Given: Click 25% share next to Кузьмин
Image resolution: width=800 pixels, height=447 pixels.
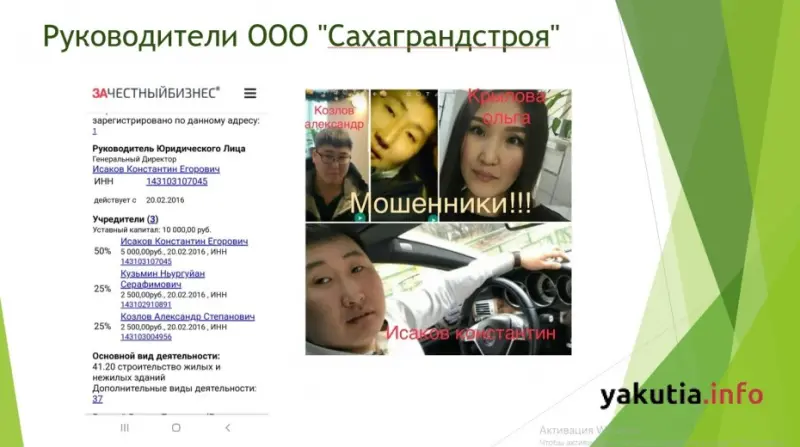Looking at the screenshot, I should [x=103, y=289].
